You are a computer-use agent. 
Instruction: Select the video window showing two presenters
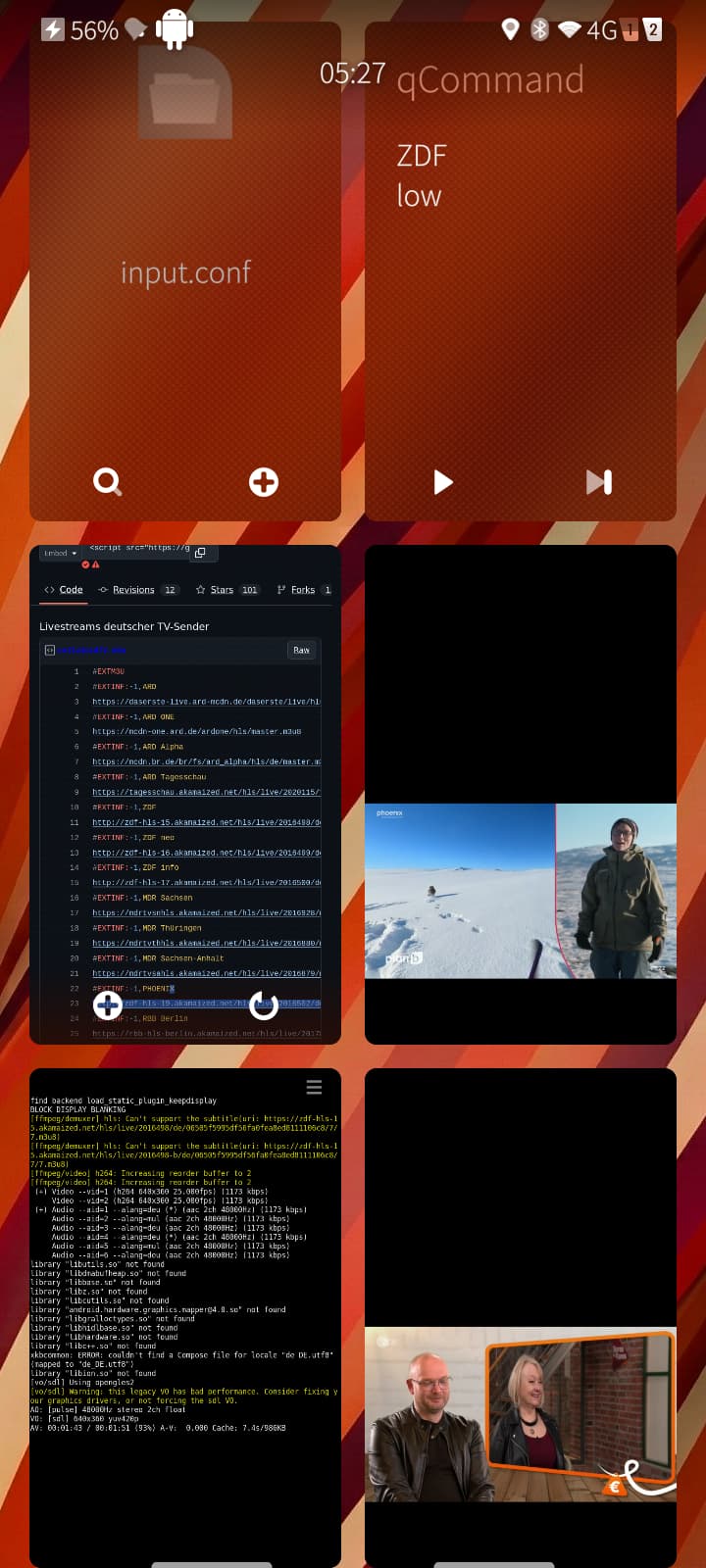coord(520,1414)
